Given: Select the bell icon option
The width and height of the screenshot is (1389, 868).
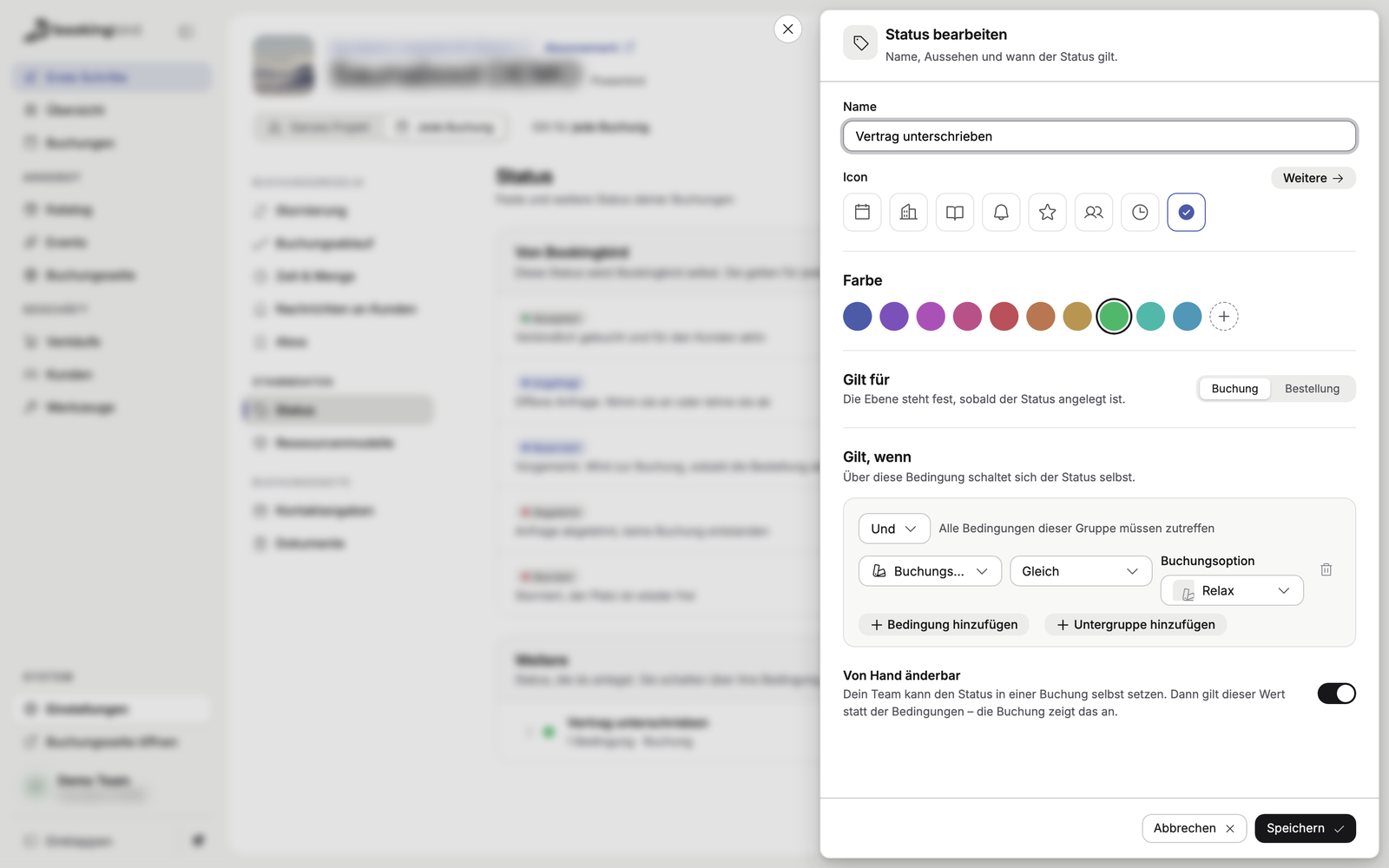Looking at the screenshot, I should 1001,212.
